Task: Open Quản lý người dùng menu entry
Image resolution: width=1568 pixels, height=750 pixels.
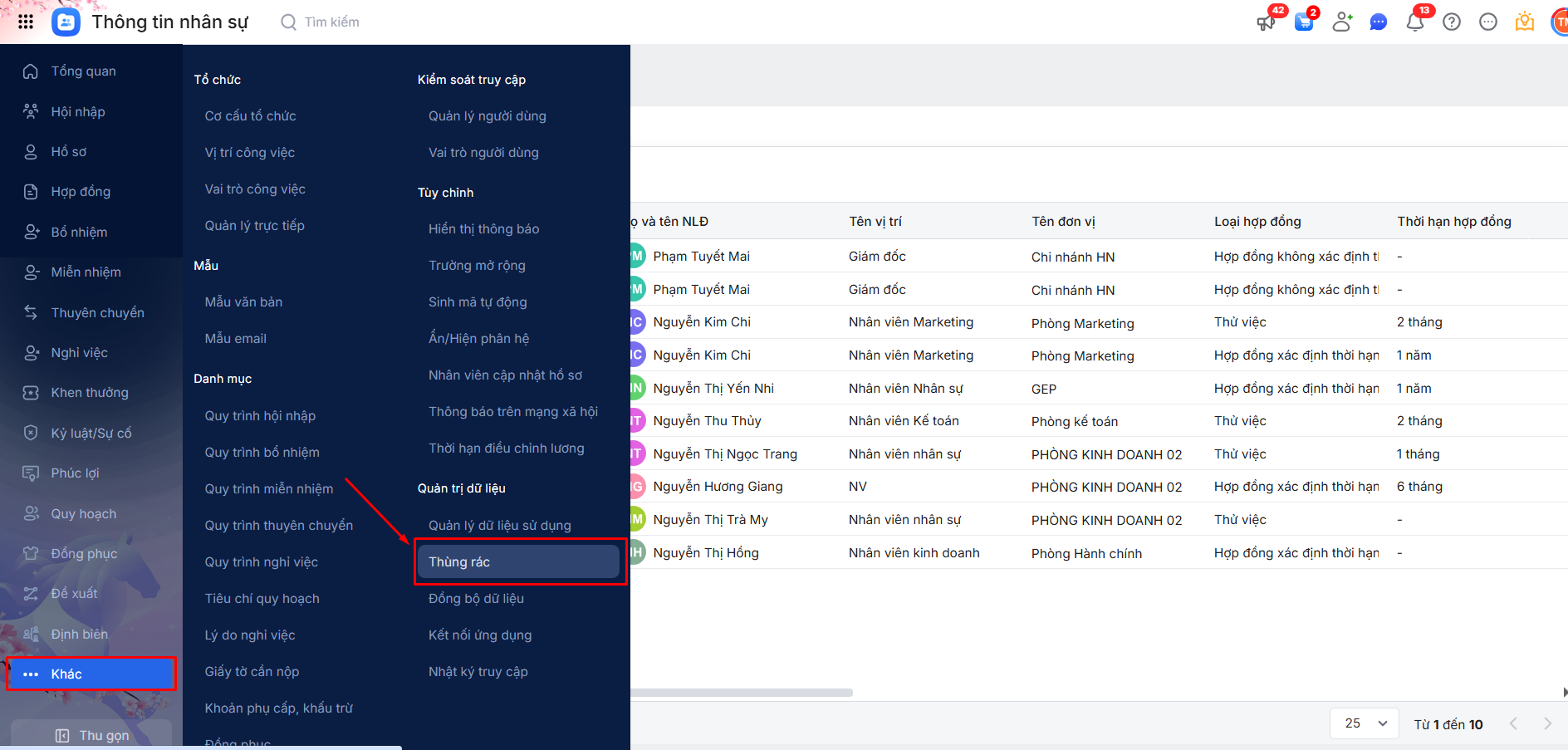Action: click(x=487, y=116)
